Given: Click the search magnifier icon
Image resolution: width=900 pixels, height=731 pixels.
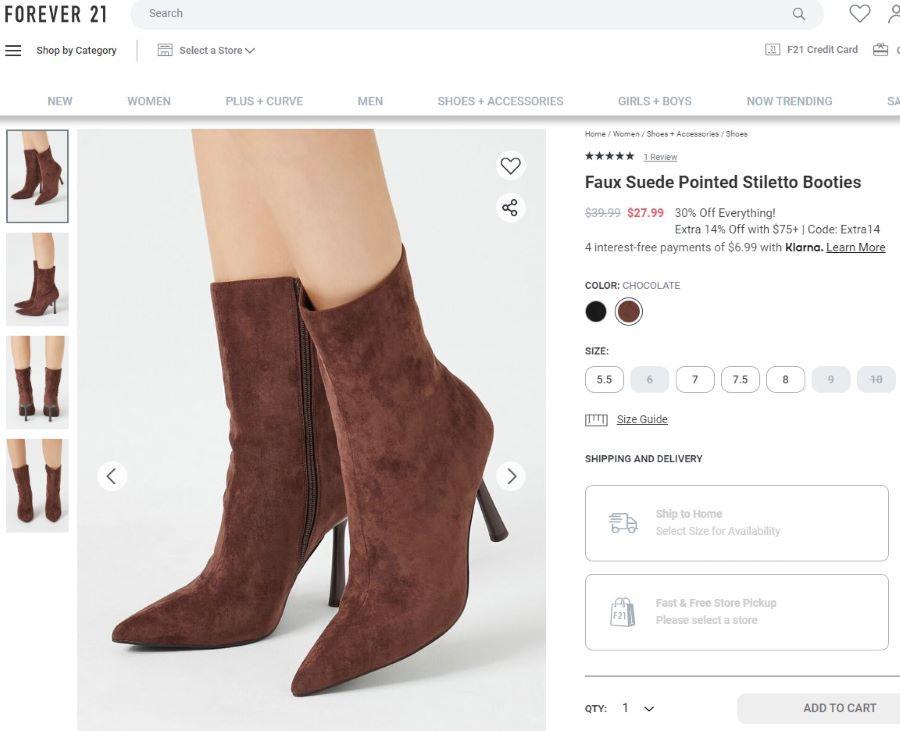Looking at the screenshot, I should (x=798, y=13).
